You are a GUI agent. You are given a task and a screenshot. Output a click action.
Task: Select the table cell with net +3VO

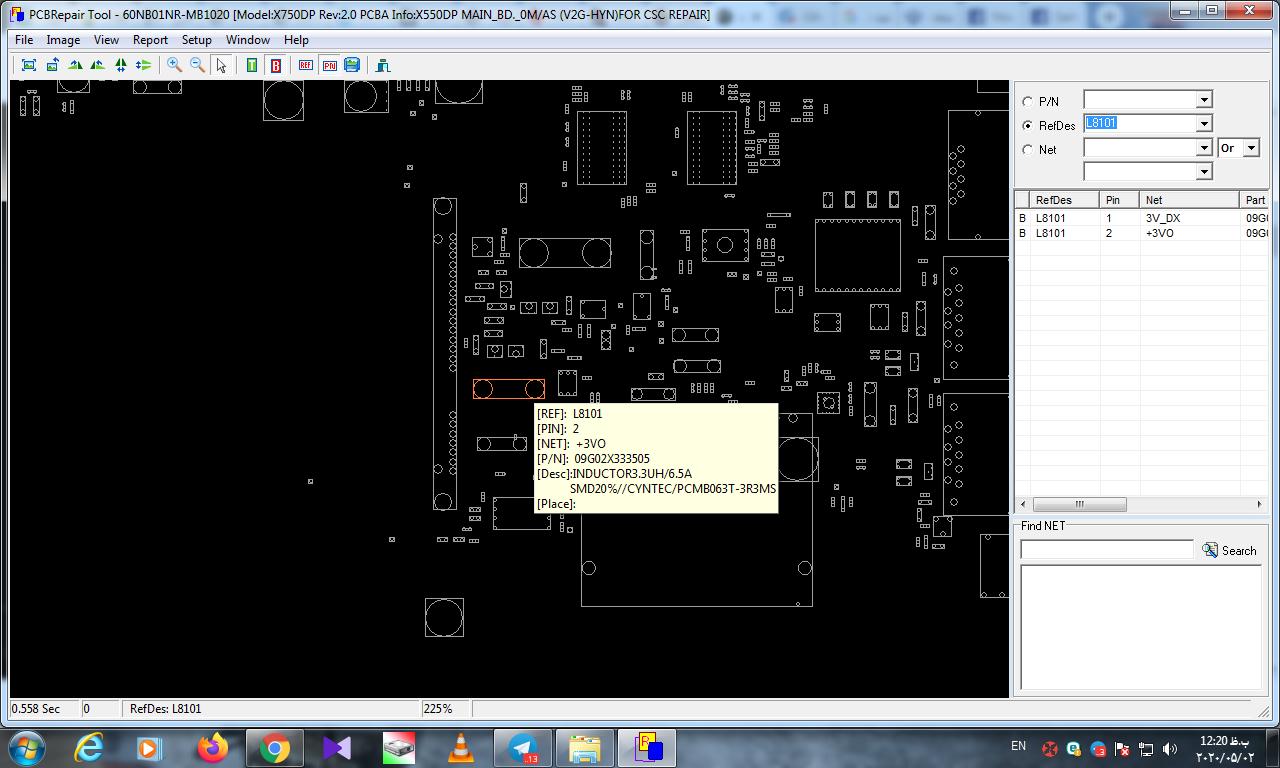coord(1190,233)
